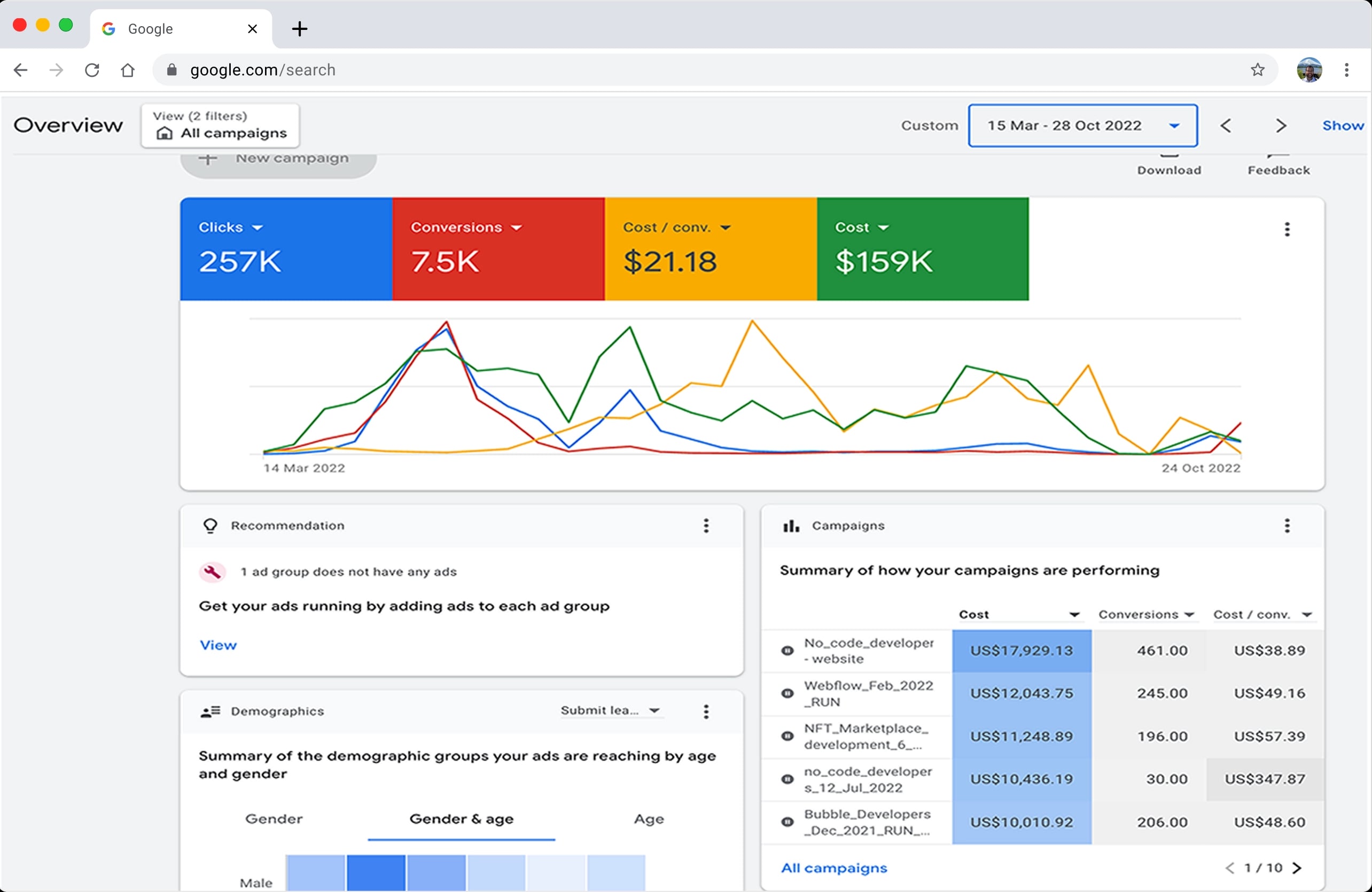Switch to the Gender & age tab

pos(461,819)
